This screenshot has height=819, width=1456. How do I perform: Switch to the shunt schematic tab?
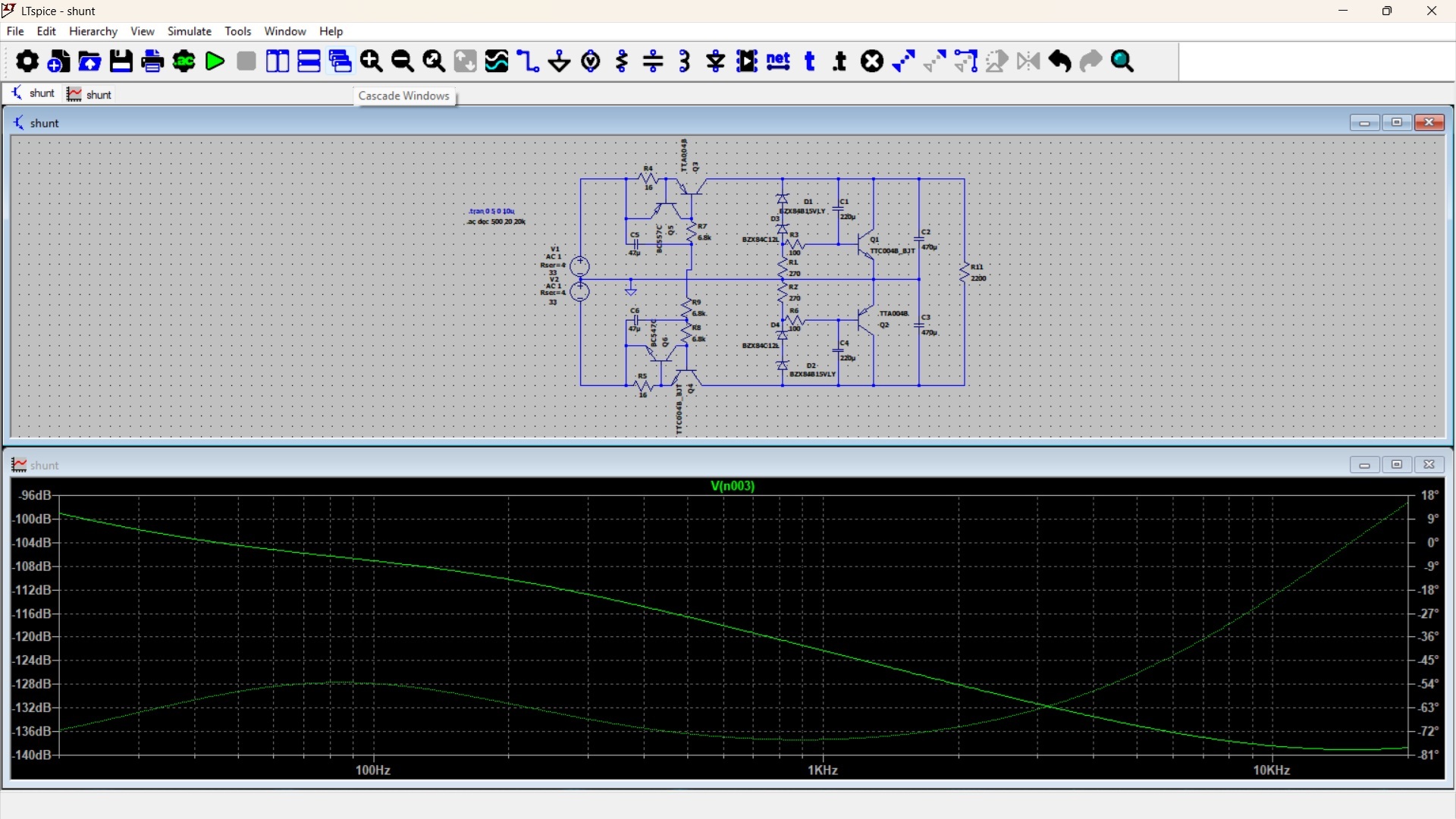click(33, 93)
